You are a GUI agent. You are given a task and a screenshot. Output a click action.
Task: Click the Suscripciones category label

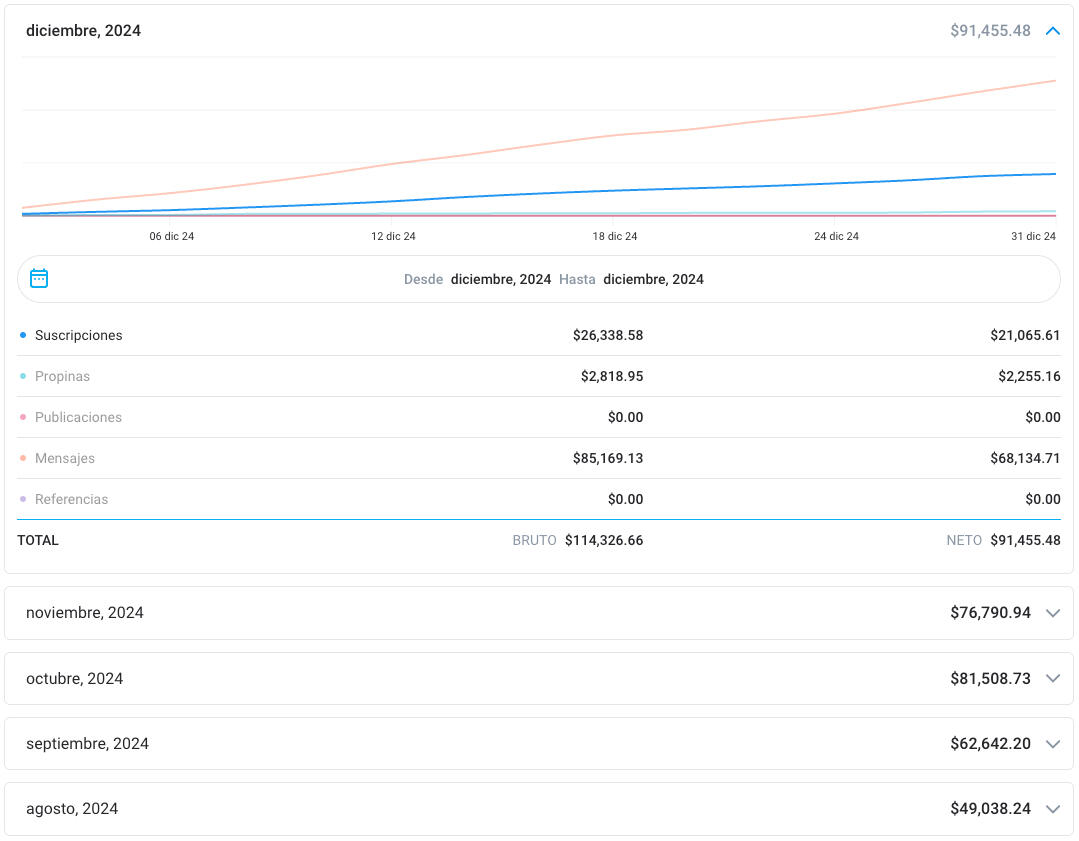(x=78, y=335)
